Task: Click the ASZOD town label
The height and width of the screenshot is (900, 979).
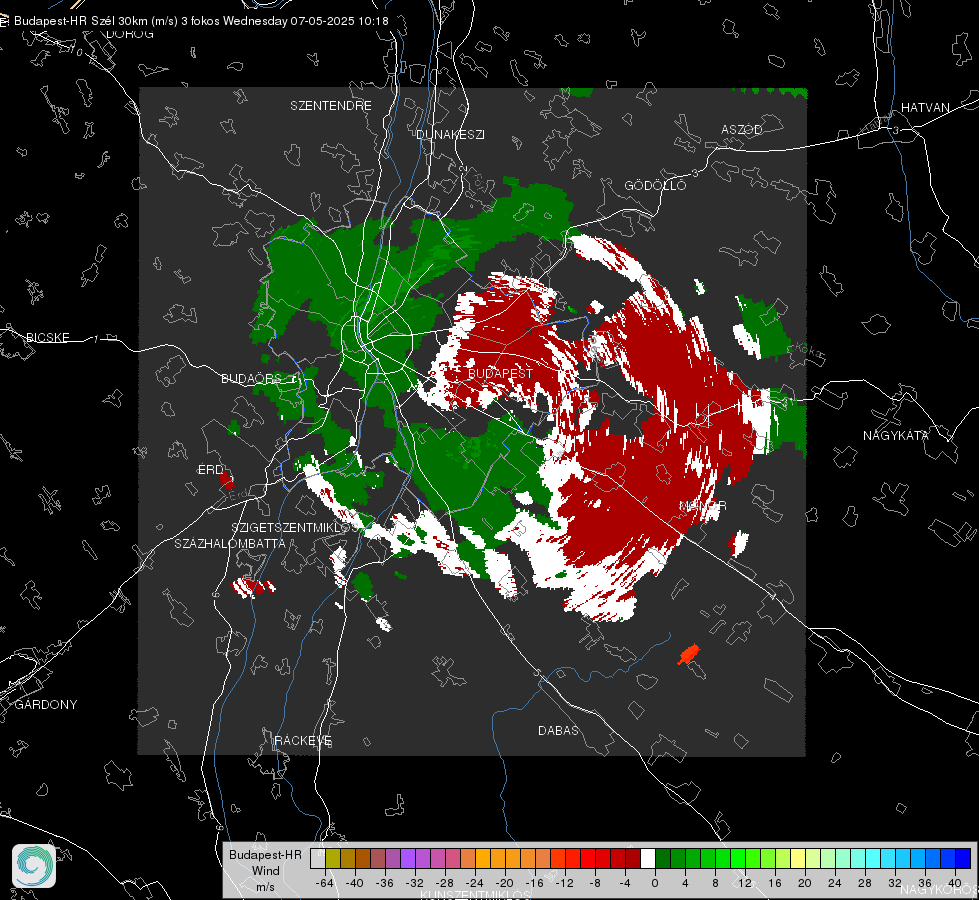Action: [x=742, y=129]
